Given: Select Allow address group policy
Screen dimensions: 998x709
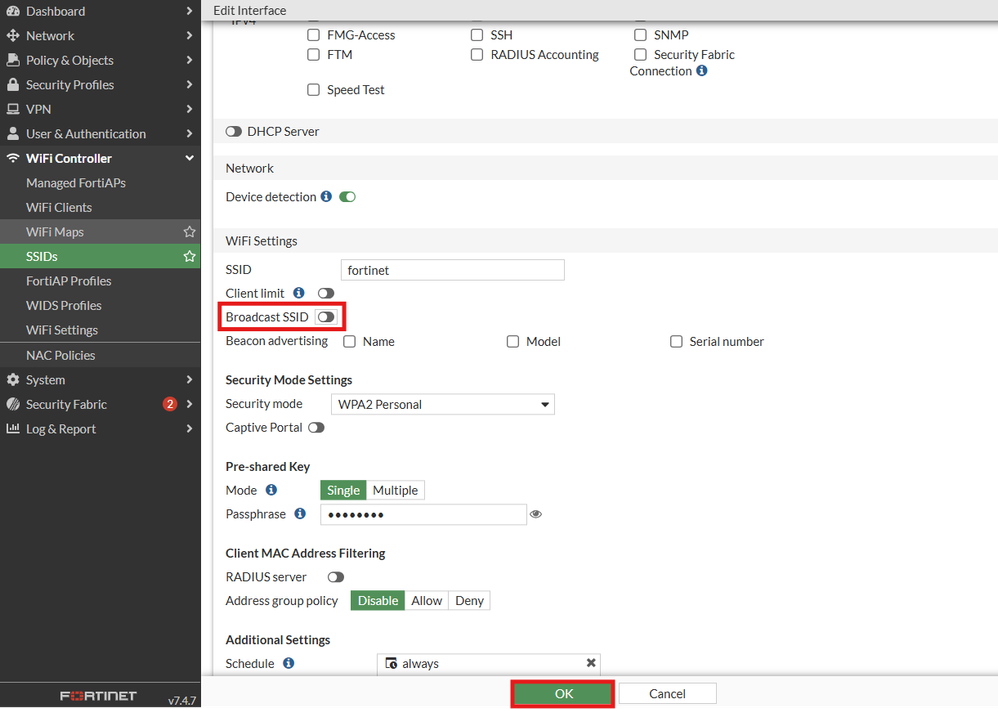Looking at the screenshot, I should 426,600.
